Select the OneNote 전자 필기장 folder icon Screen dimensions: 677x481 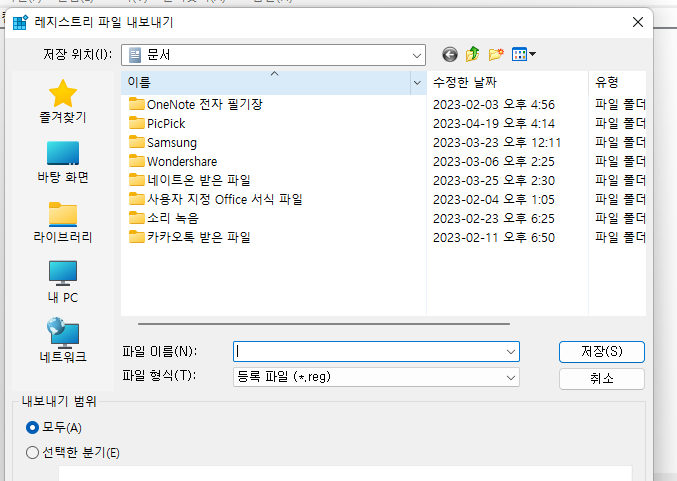coord(137,104)
